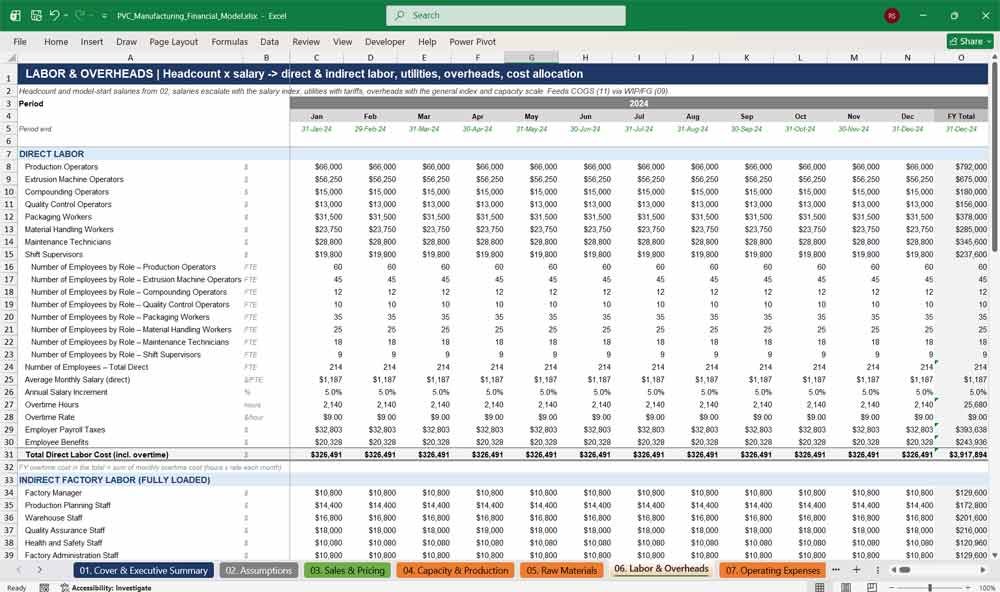The image size is (1000, 592).
Task: Click the Redo arrow icon
Action: coord(80,15)
